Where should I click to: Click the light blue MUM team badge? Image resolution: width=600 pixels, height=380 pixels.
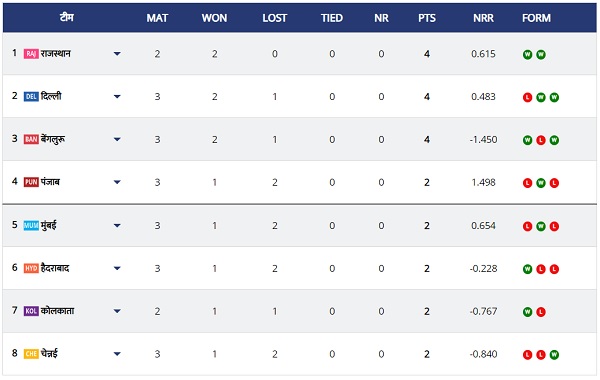pyautogui.click(x=31, y=225)
